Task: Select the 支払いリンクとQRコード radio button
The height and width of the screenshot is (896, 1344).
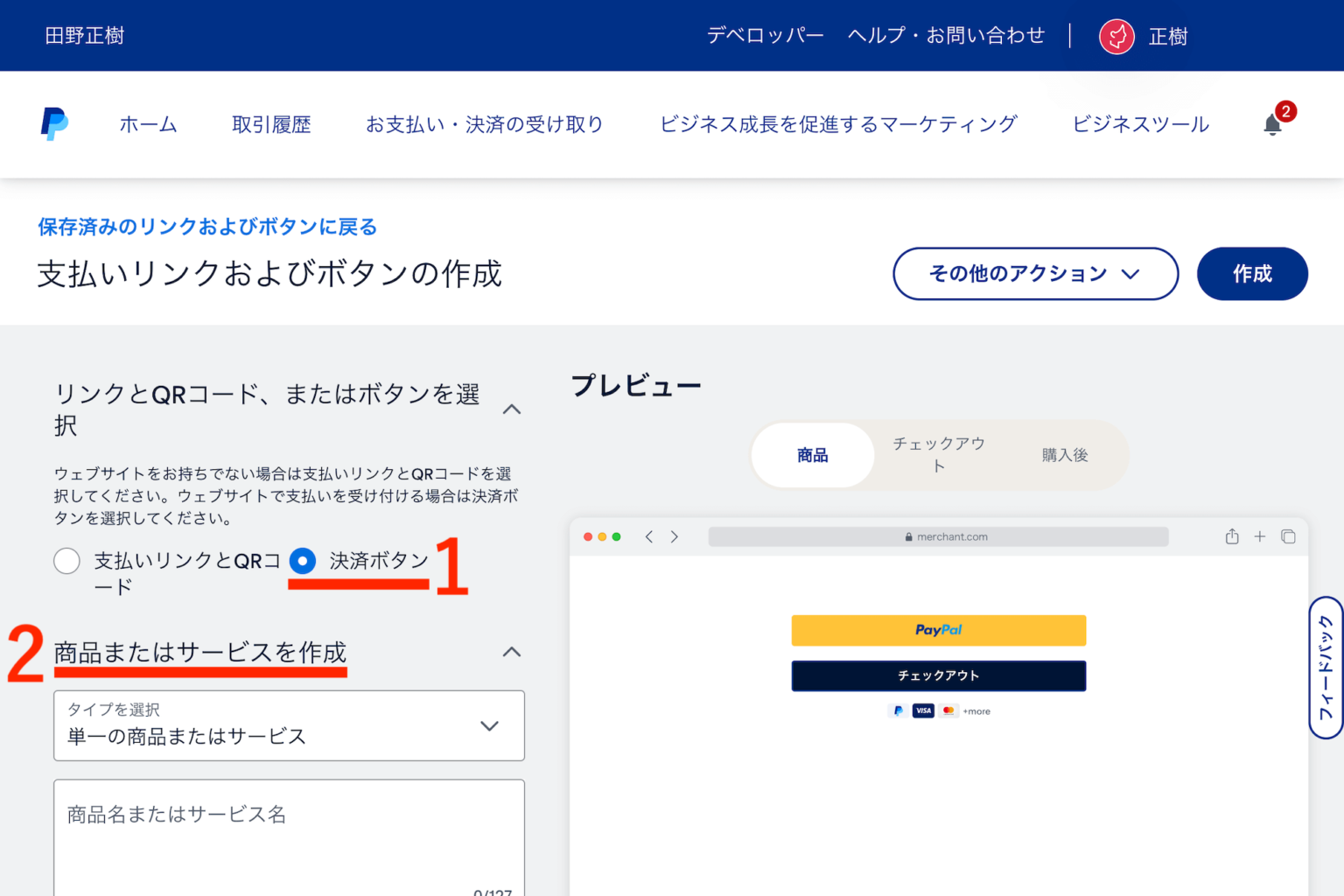Action: pyautogui.click(x=66, y=561)
